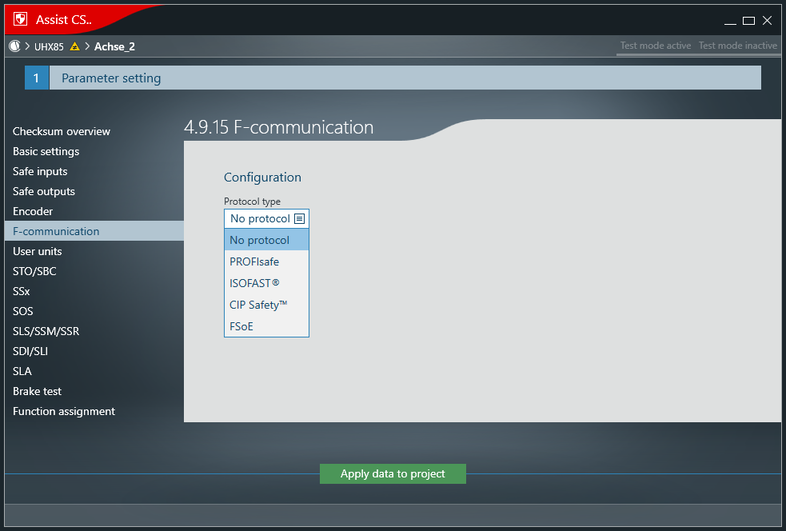Image resolution: width=786 pixels, height=531 pixels.
Task: Open the Encoder settings page
Action: pyautogui.click(x=33, y=211)
